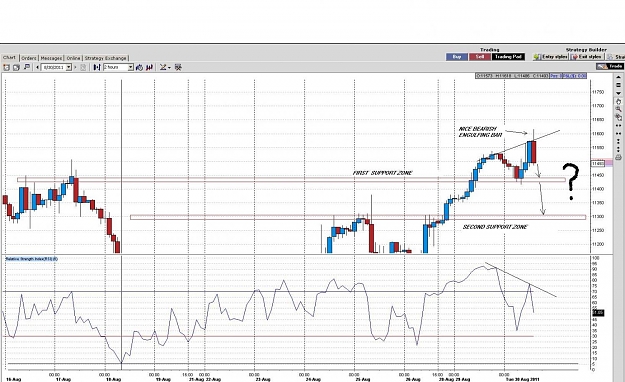Click the 11300 price axis label

pos(598,217)
